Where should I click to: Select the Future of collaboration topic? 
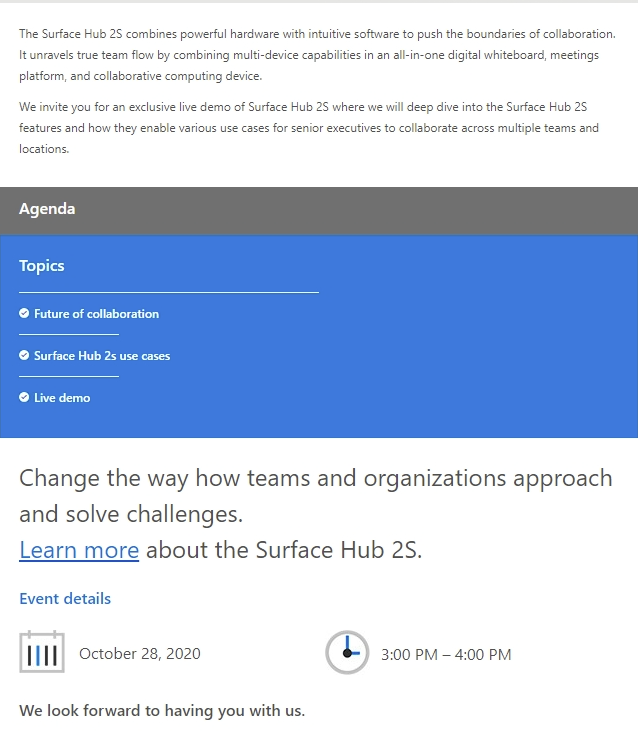click(97, 314)
